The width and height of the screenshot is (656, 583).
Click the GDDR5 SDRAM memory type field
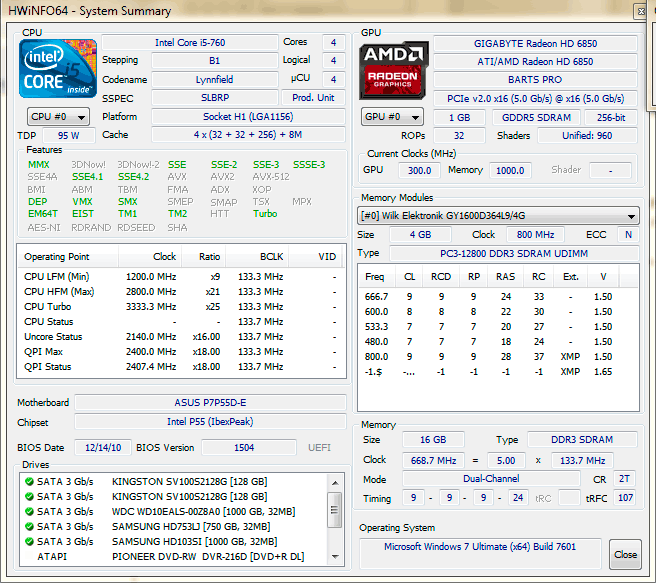point(536,118)
